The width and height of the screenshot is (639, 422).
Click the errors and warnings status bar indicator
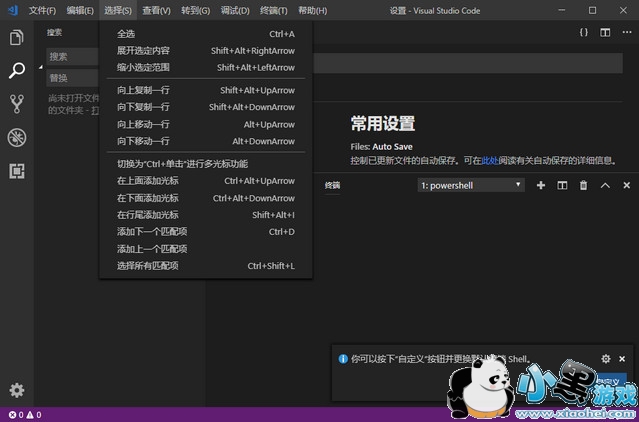pos(24,414)
